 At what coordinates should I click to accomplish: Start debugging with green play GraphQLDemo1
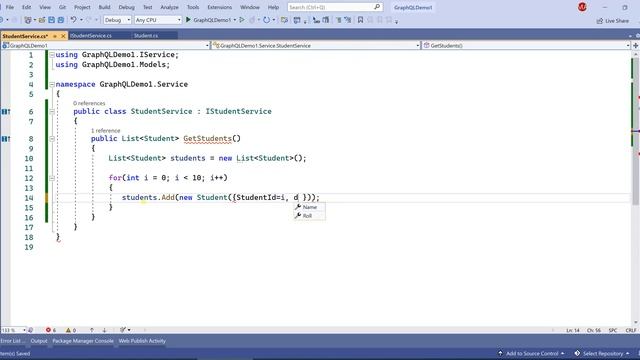(209, 20)
